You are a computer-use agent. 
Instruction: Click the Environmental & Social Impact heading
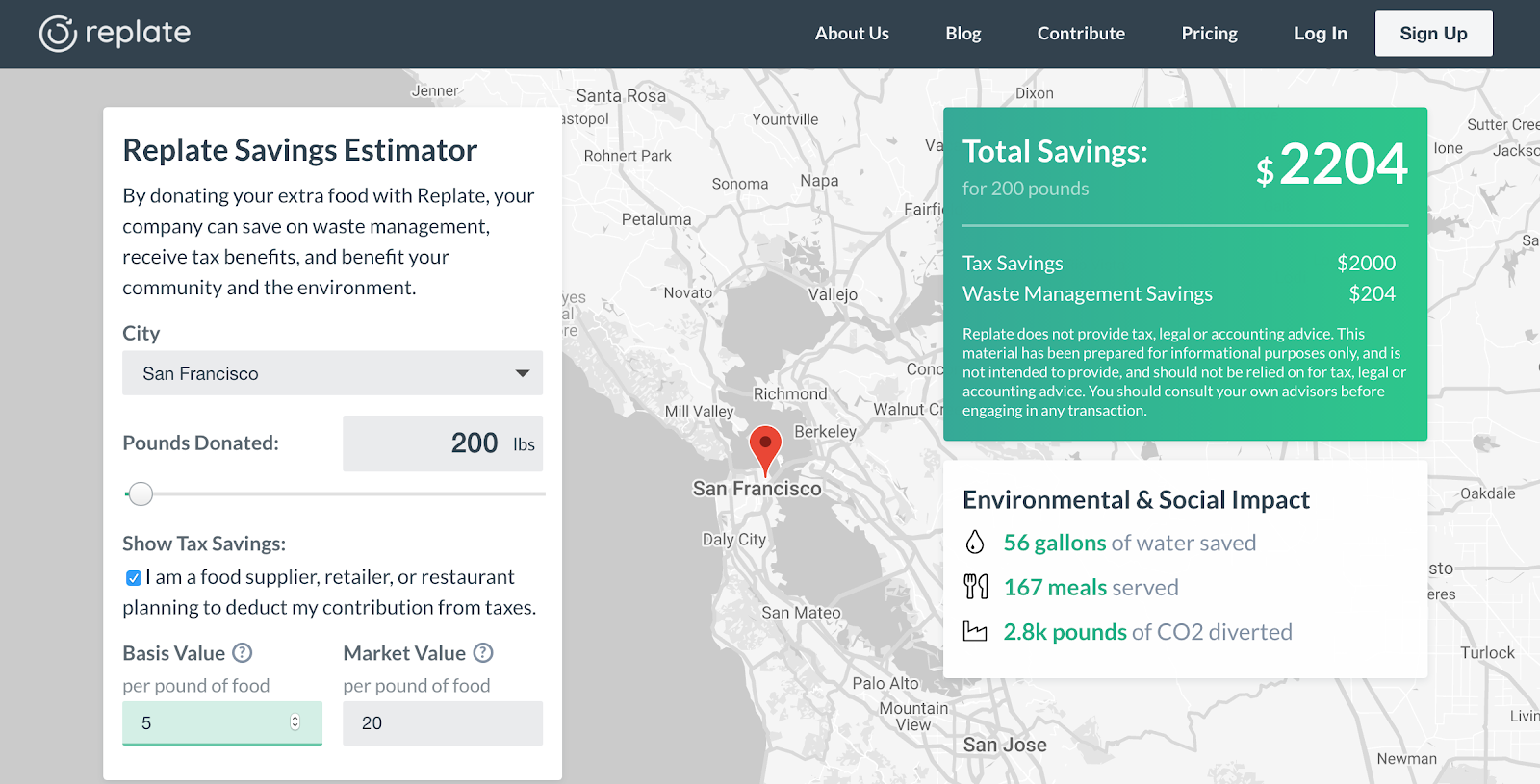1136,499
